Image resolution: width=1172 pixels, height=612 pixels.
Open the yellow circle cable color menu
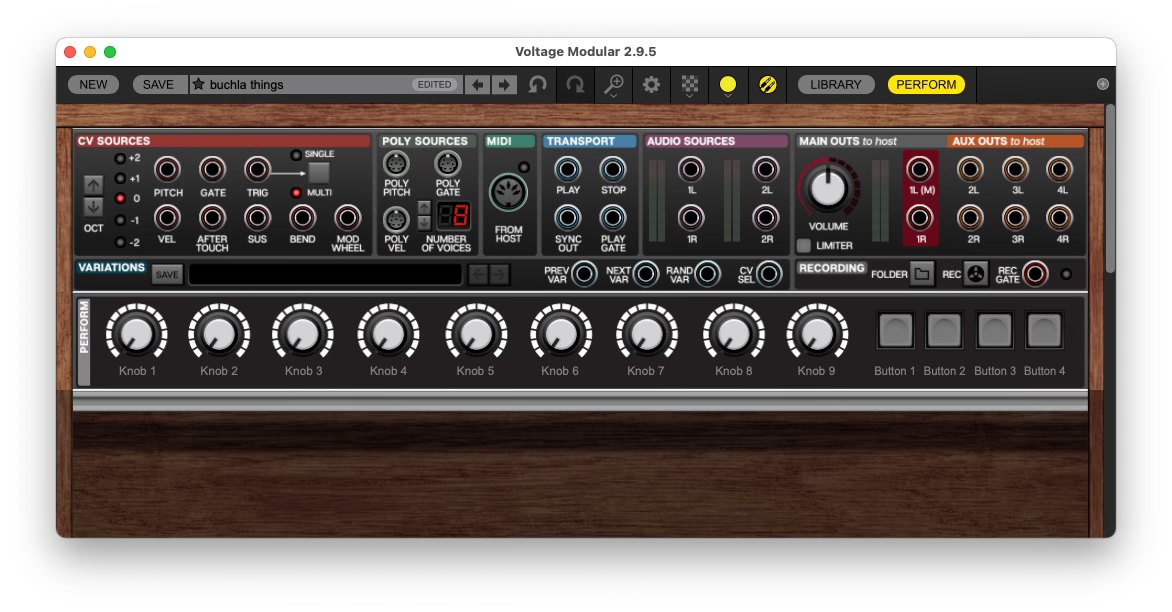pos(727,84)
